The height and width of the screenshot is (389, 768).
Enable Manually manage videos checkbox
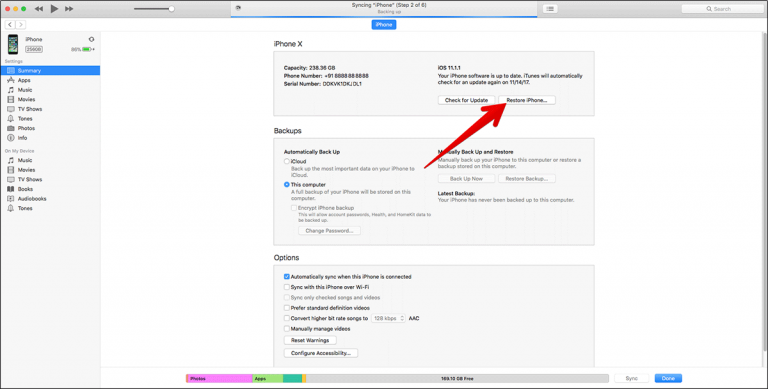287,329
